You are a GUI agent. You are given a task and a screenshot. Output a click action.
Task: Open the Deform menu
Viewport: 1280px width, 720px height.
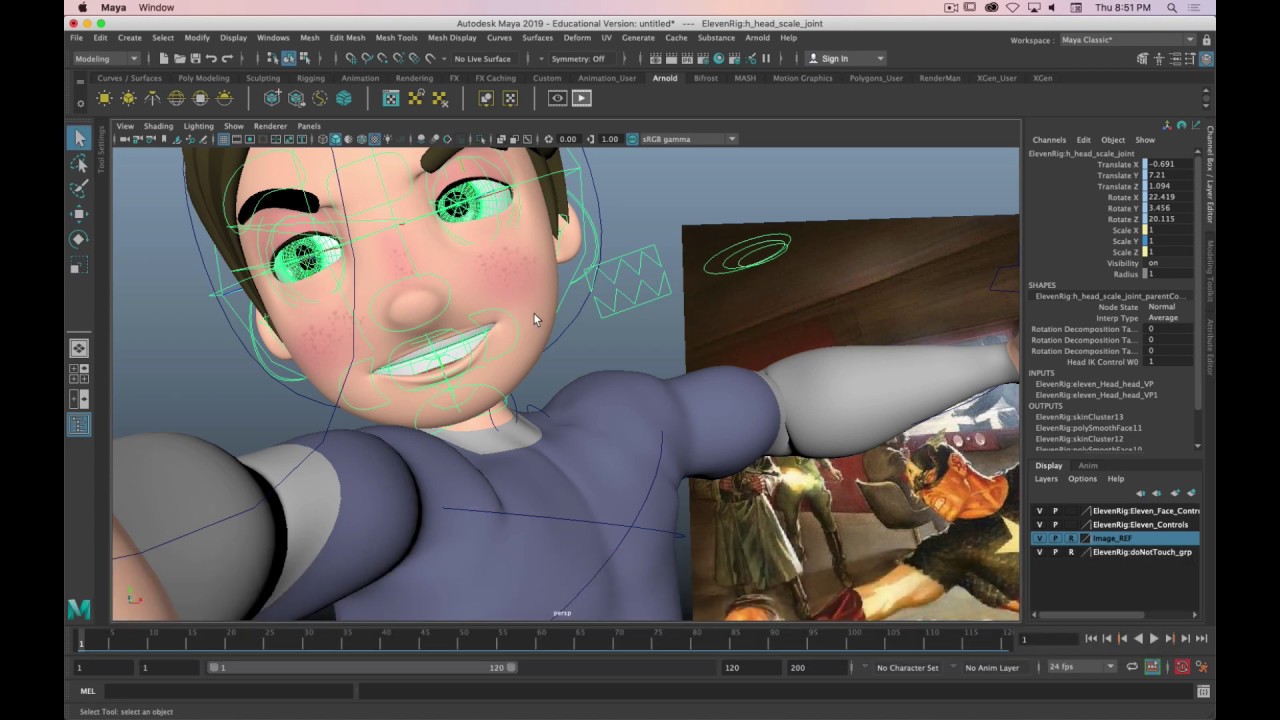point(577,38)
